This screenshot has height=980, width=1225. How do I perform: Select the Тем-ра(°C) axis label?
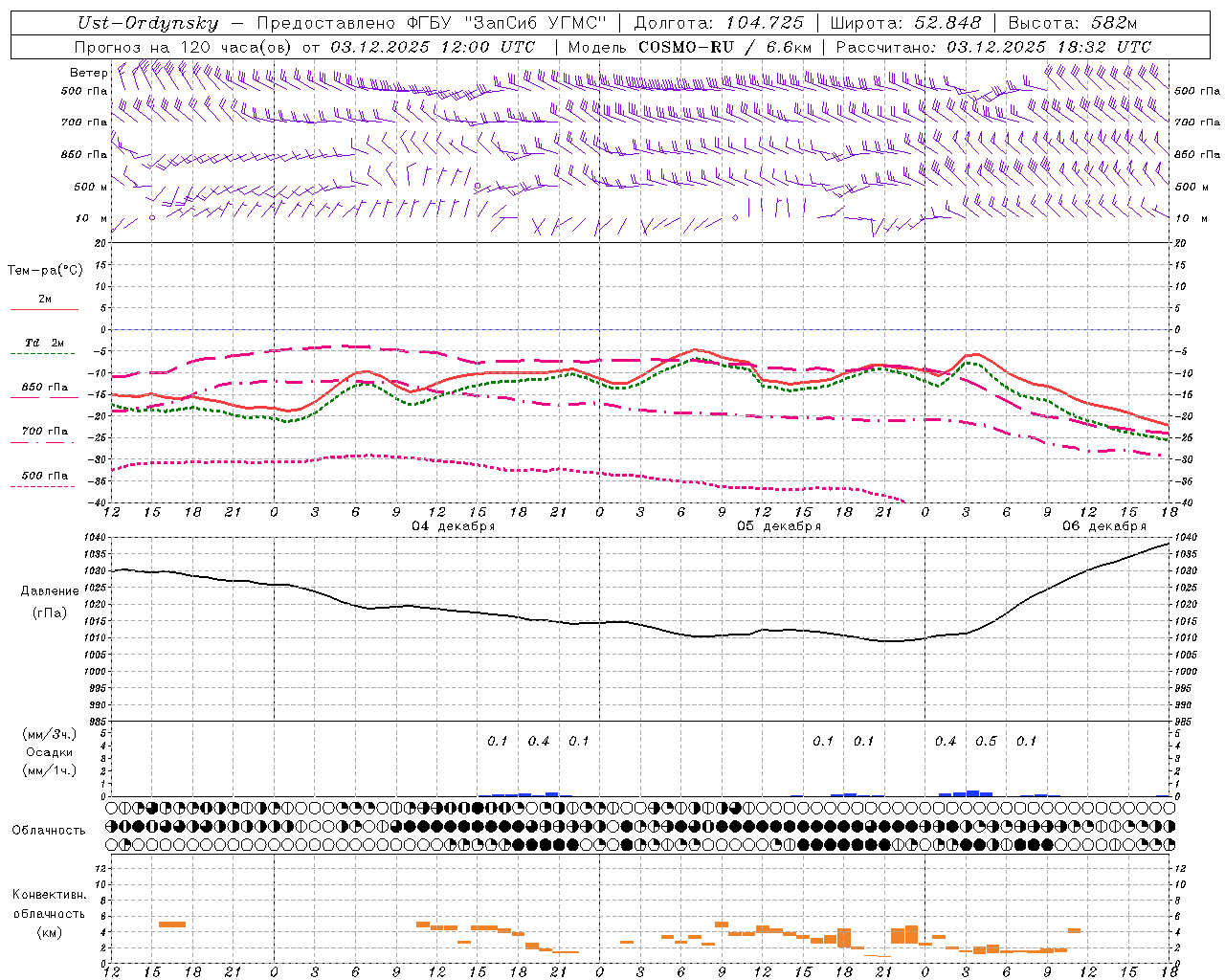[x=45, y=271]
